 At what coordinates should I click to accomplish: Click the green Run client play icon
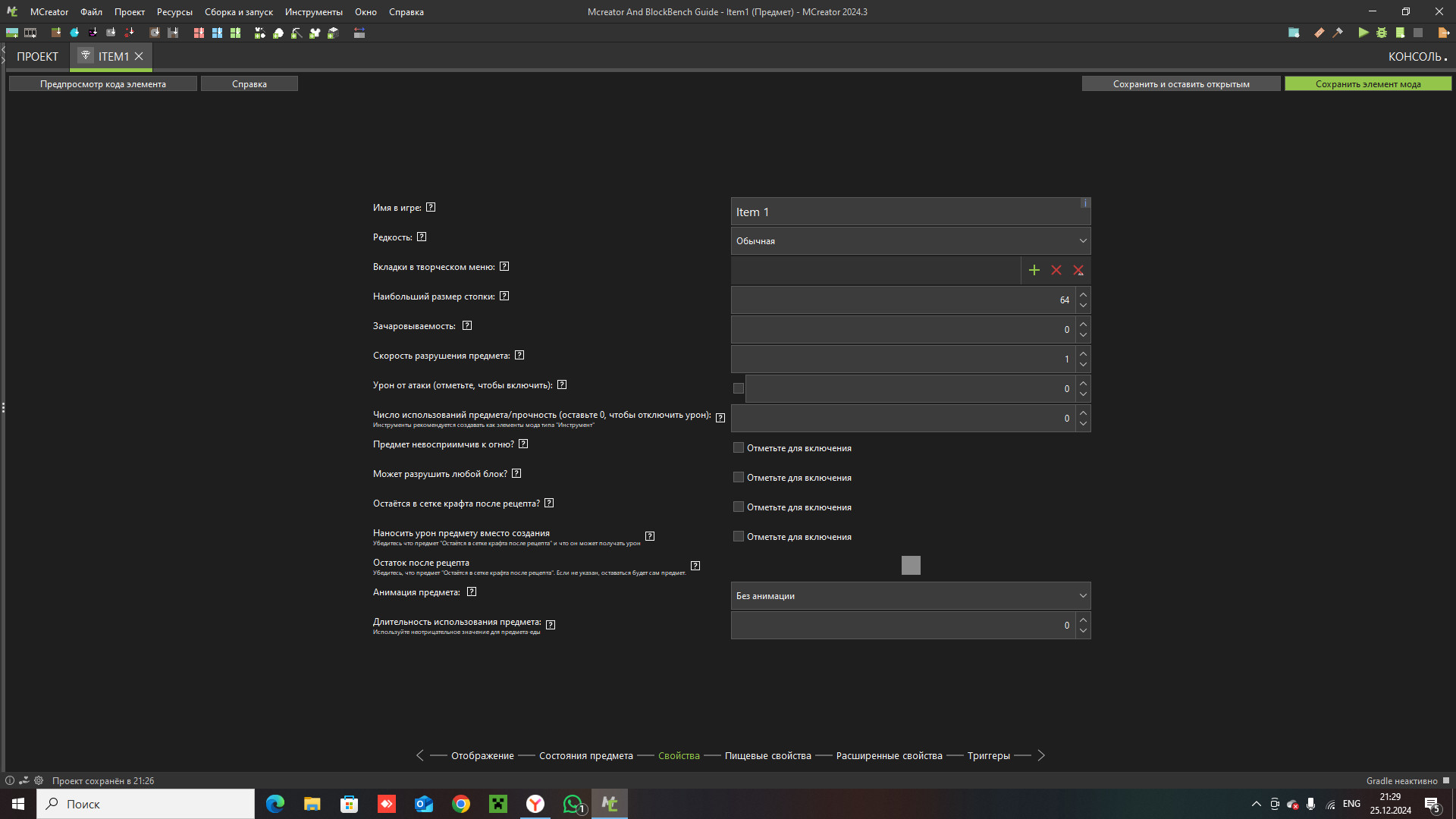(1363, 33)
